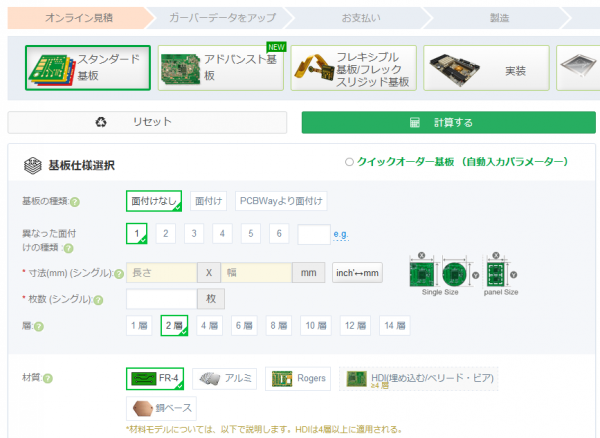Click the help icon beside 層 label

pyautogui.click(x=39, y=326)
